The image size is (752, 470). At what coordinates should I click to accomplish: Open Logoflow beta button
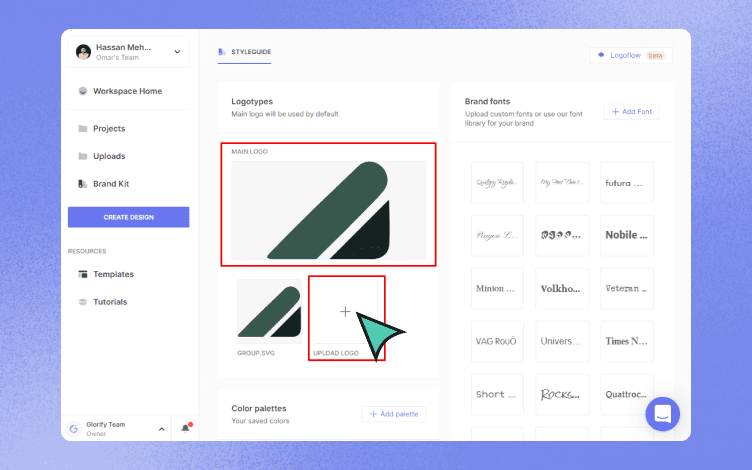[x=631, y=56]
